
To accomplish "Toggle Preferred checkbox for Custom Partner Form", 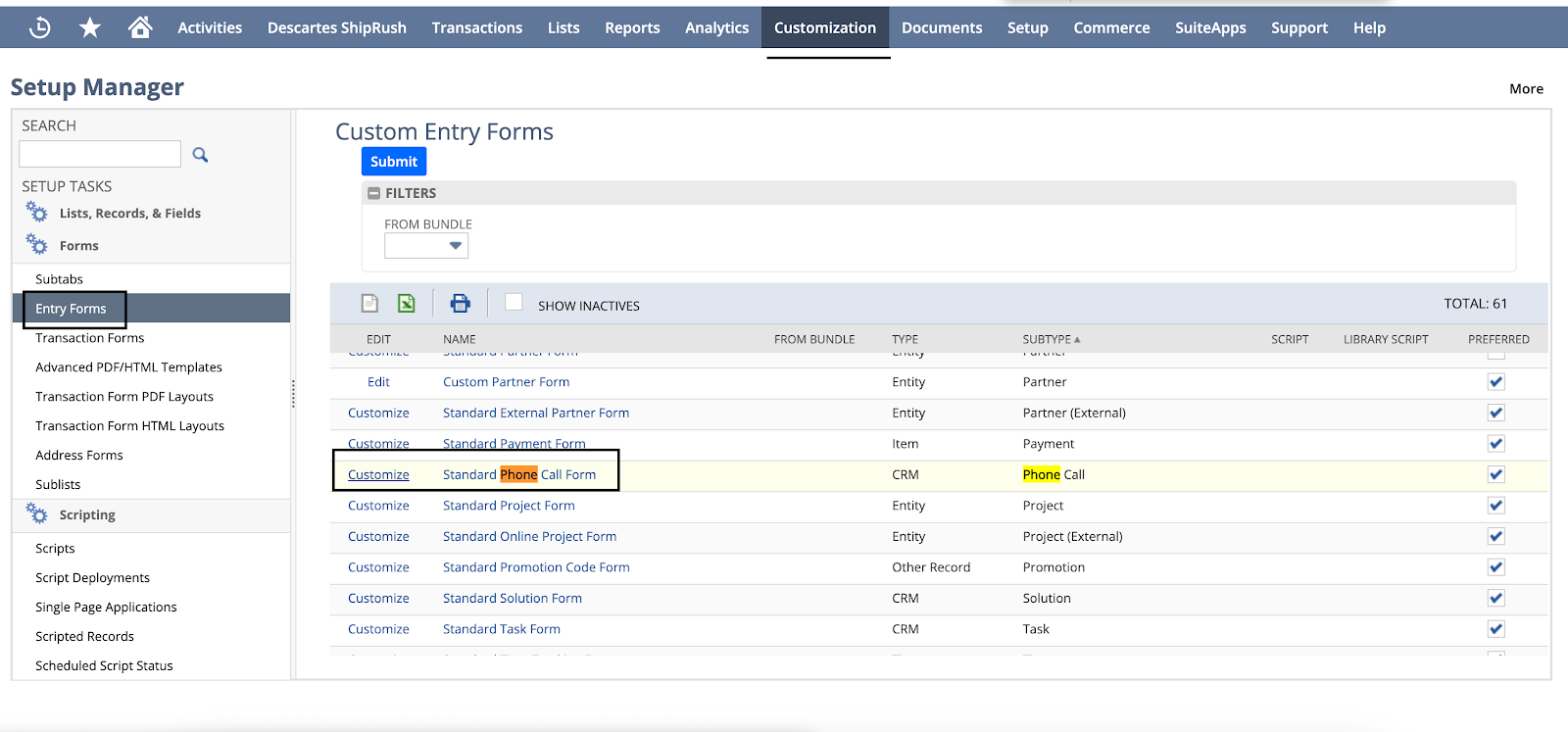I will (1495, 382).
